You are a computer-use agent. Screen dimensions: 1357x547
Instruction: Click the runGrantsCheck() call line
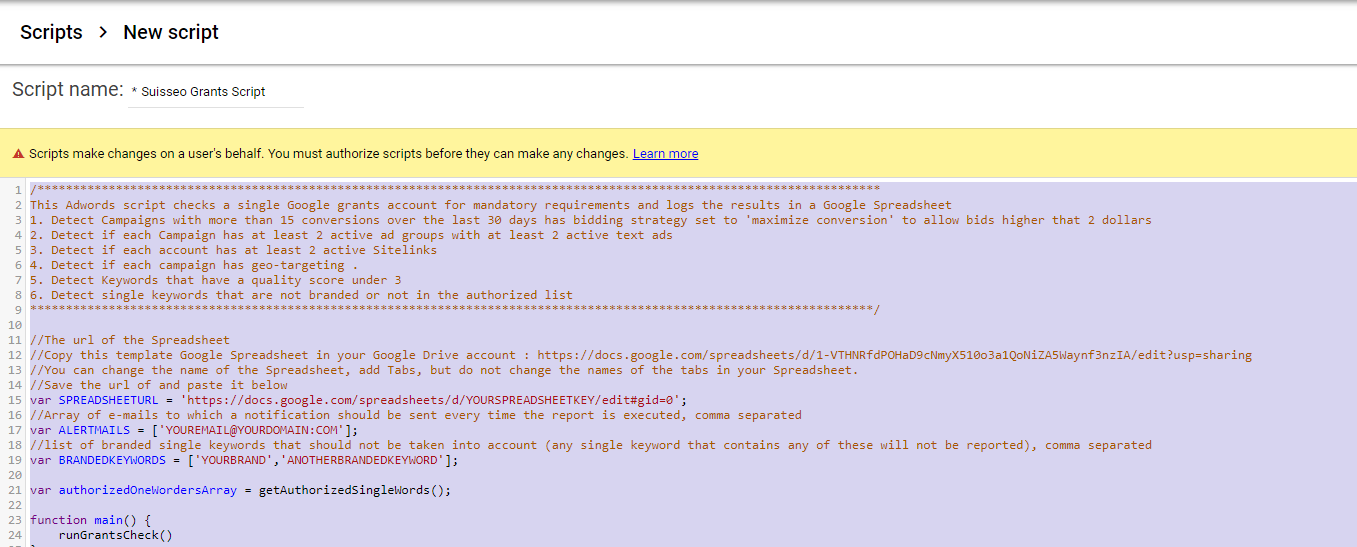(115, 535)
